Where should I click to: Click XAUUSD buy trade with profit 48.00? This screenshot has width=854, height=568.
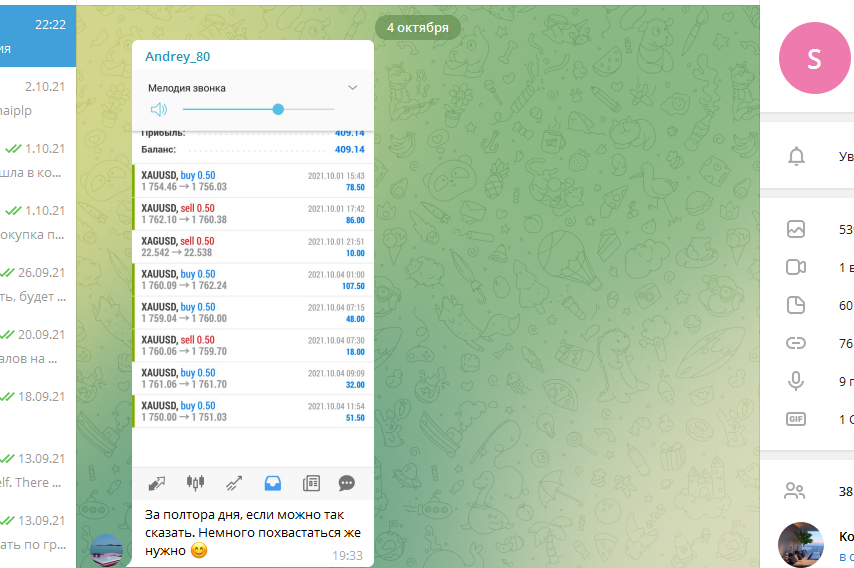[253, 313]
